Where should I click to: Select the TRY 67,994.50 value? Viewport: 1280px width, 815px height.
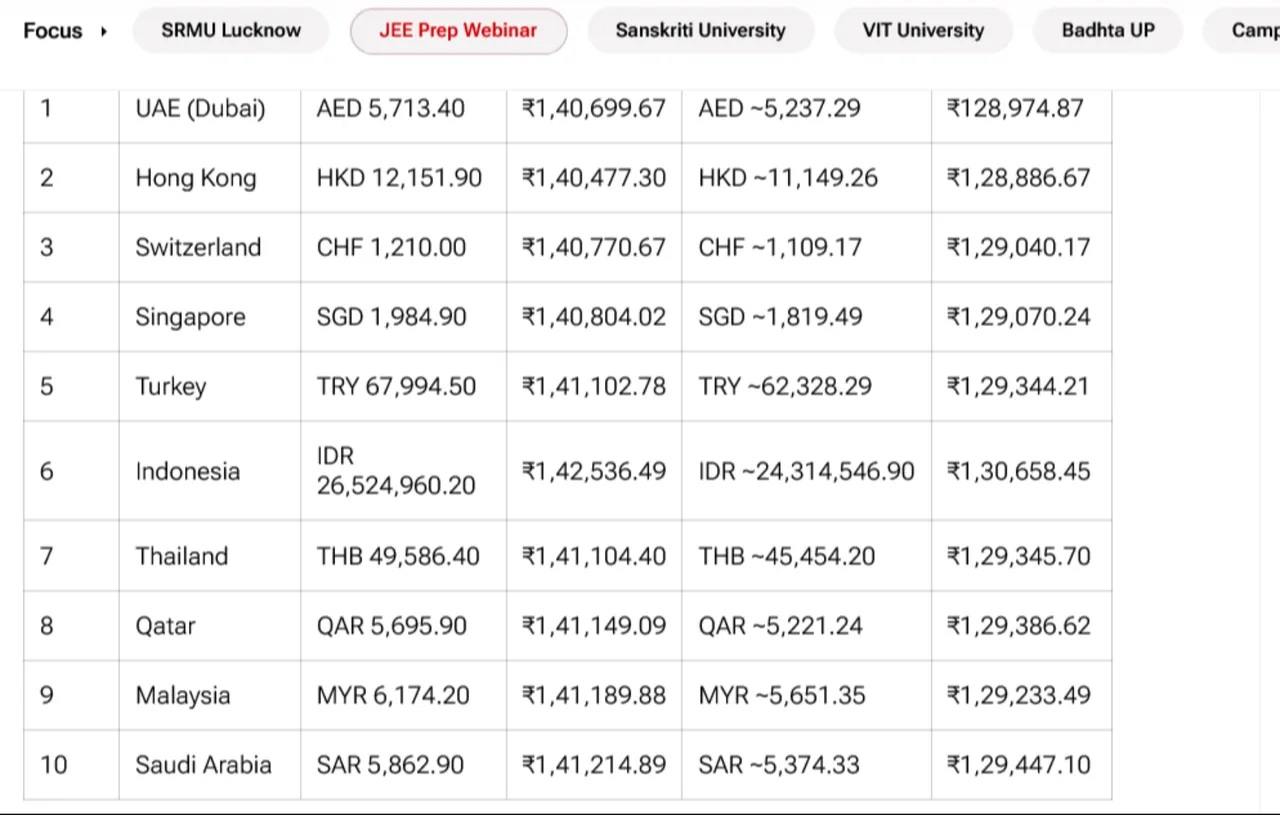396,386
